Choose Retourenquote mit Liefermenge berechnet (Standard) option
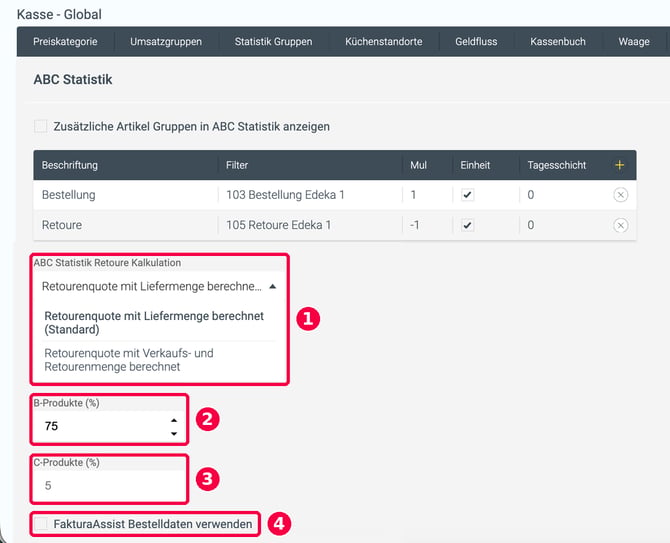Viewport: 670px width, 543px height. [x=154, y=323]
